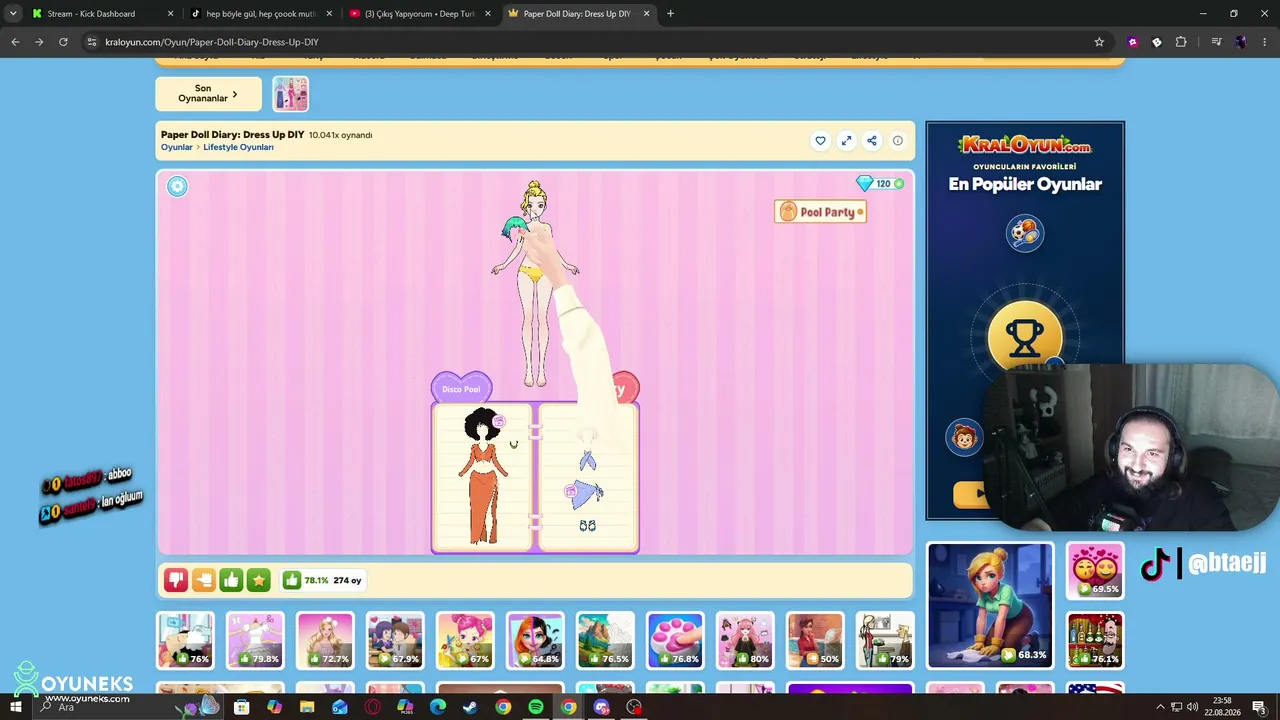1280x720 pixels.
Task: Open the game thumbnail rated 67.9%
Action: click(395, 640)
